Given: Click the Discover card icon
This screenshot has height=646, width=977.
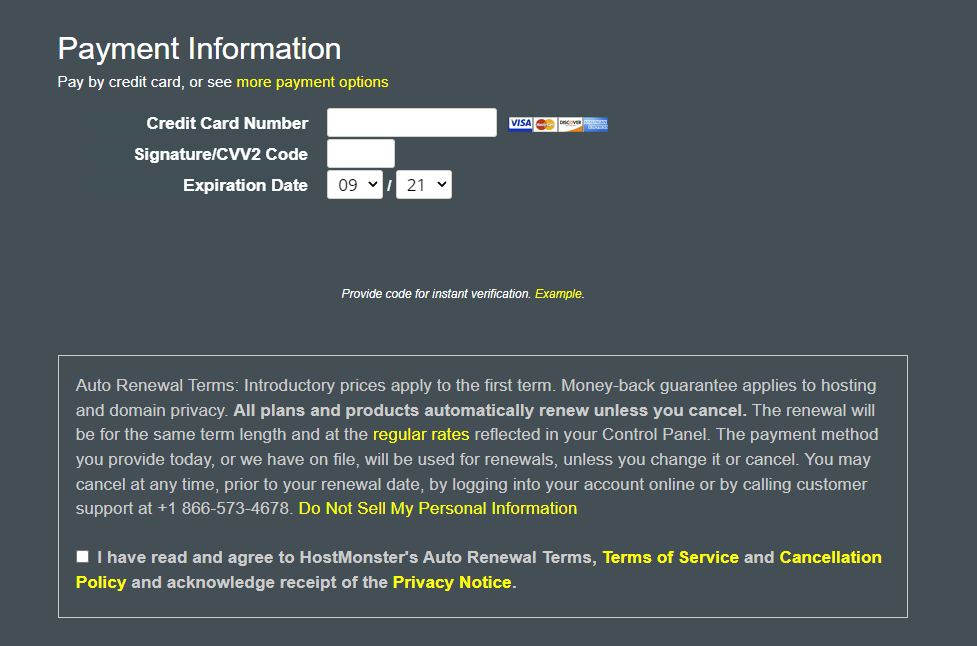Looking at the screenshot, I should click(570, 124).
